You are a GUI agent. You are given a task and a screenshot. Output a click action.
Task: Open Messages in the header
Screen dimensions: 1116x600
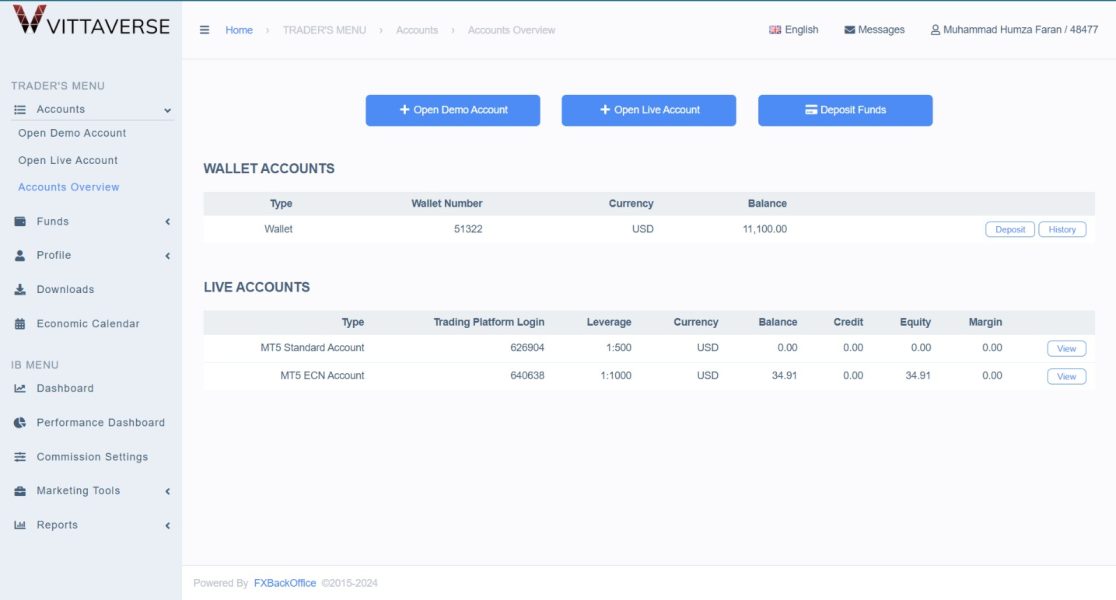pyautogui.click(x=874, y=30)
